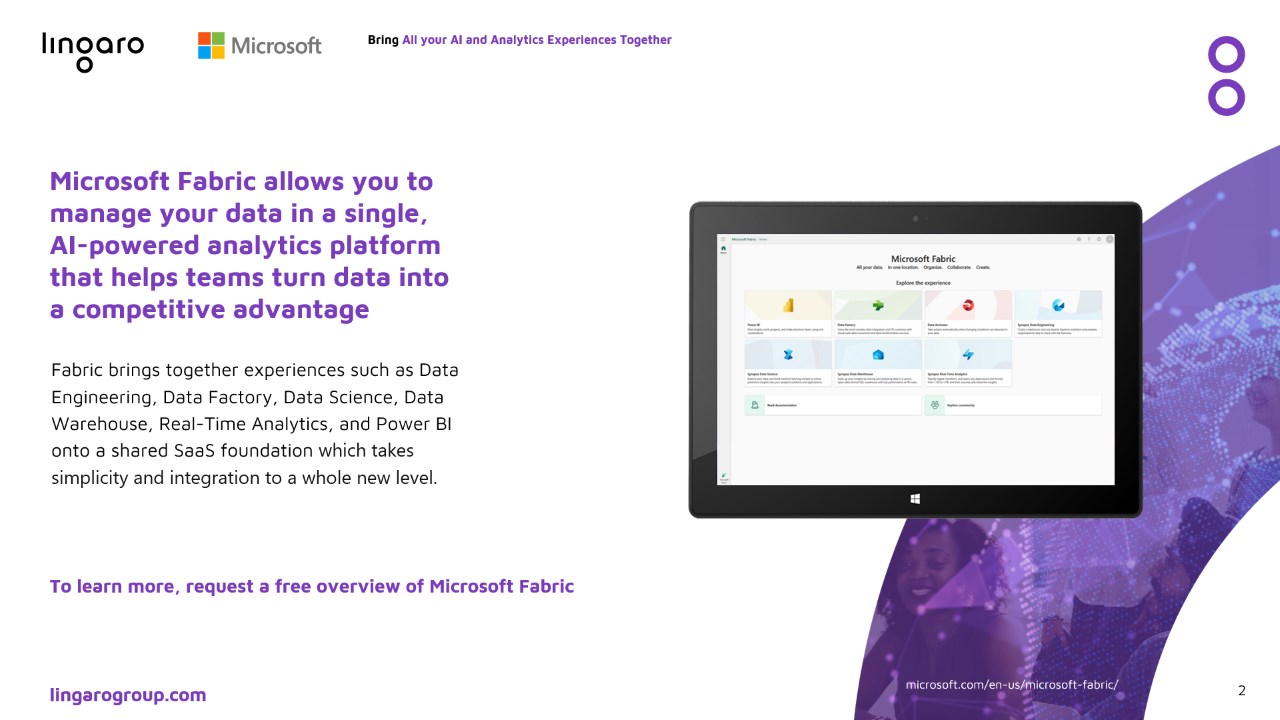Image resolution: width=1280 pixels, height=720 pixels.
Task: Click the Microsoft logo
Action: coord(260,45)
